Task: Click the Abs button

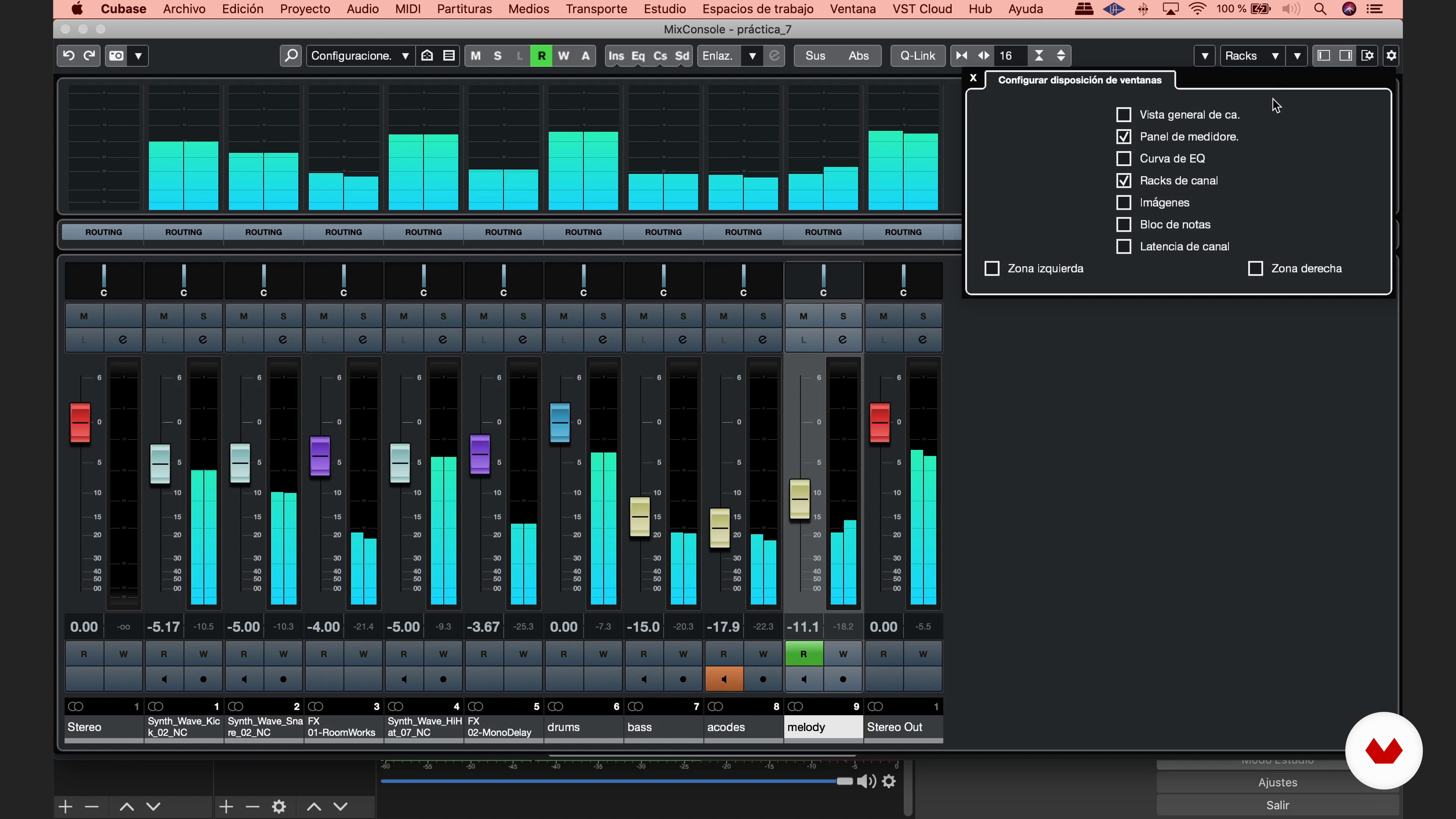Action: [x=858, y=55]
